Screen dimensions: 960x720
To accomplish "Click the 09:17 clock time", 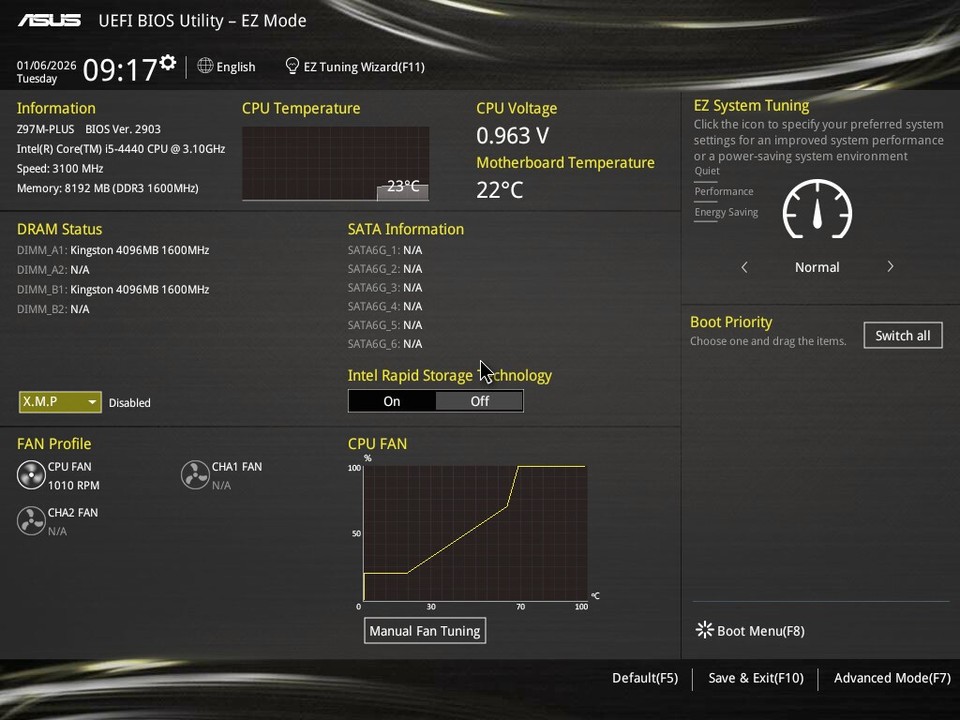I will (x=119, y=69).
